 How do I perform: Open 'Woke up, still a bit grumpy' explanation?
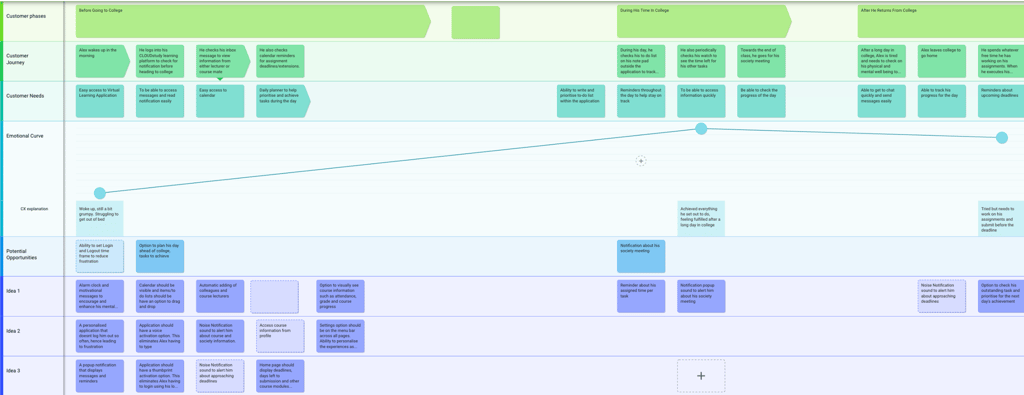99,219
